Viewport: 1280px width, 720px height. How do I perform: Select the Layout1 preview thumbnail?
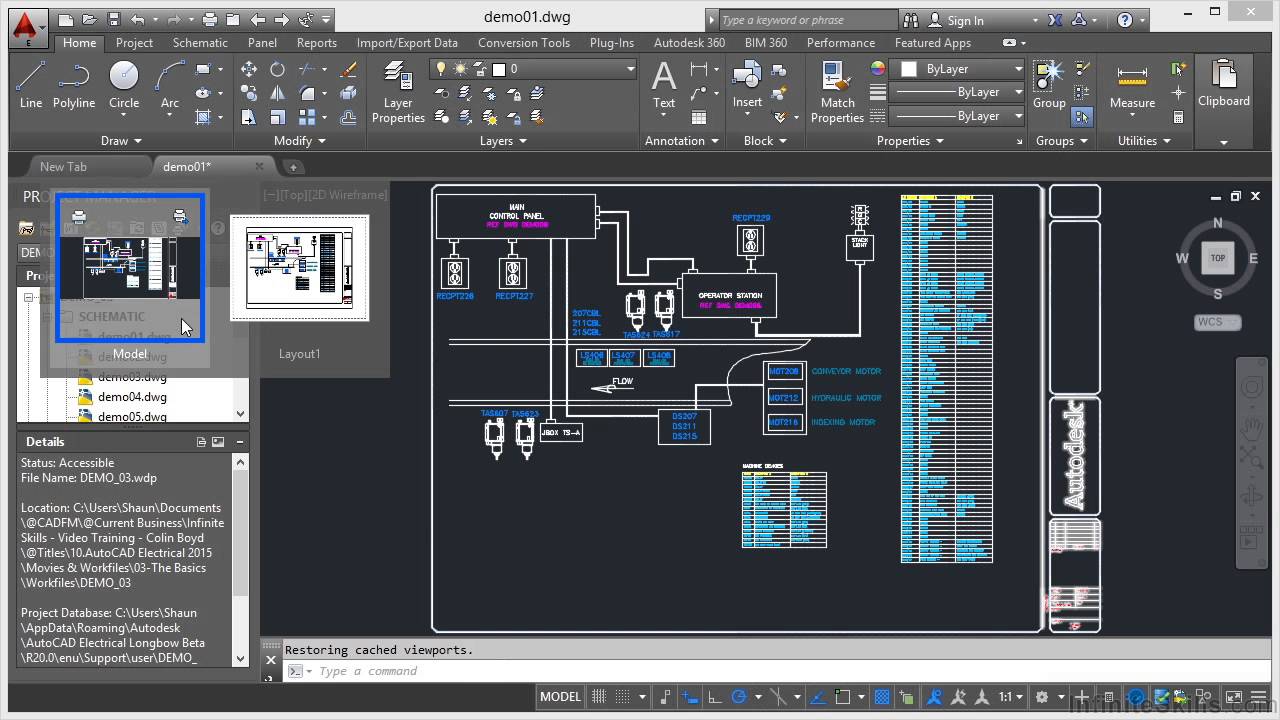(300, 267)
